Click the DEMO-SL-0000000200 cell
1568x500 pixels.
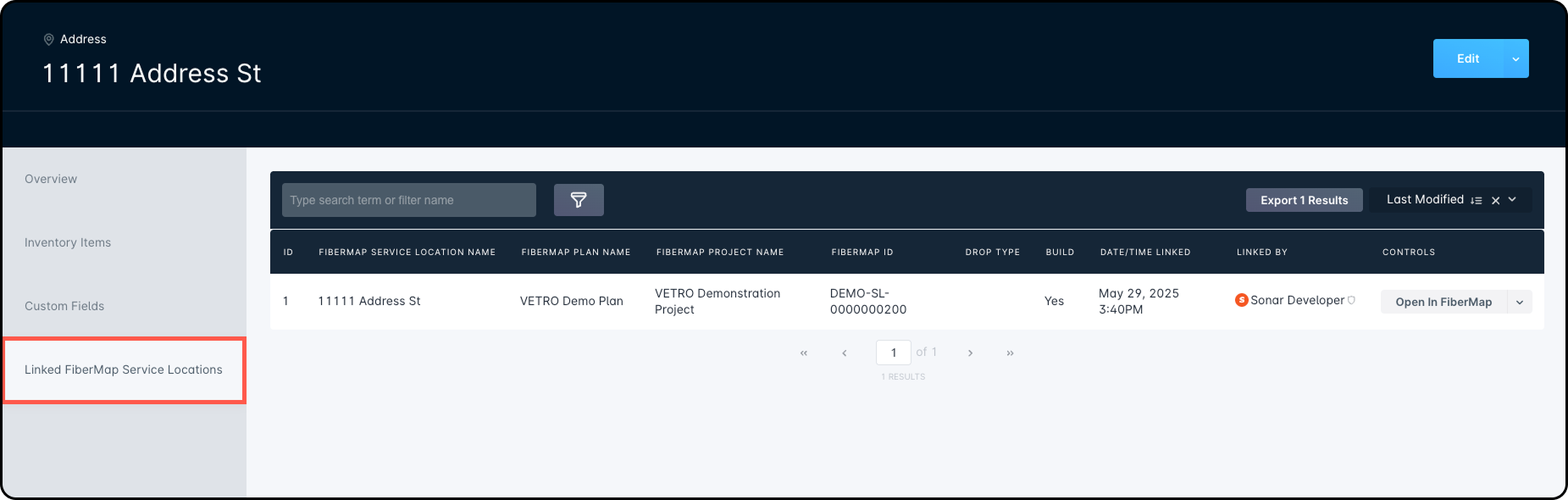(868, 301)
